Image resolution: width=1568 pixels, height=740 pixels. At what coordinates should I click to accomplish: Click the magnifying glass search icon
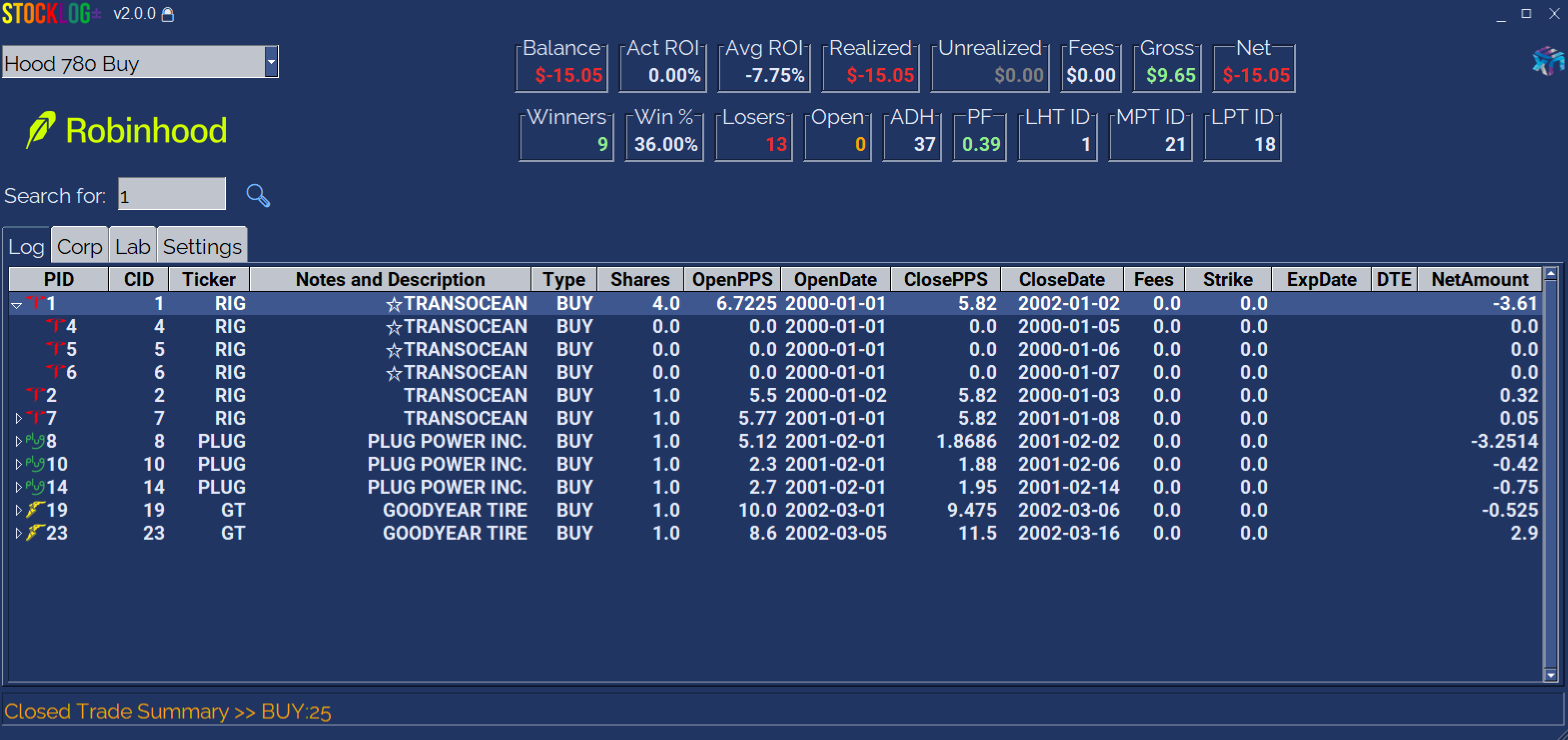(x=257, y=195)
